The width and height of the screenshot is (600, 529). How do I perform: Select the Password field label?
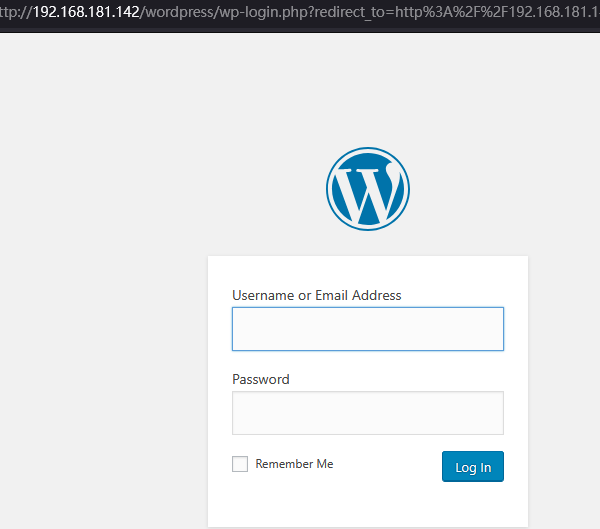click(261, 379)
